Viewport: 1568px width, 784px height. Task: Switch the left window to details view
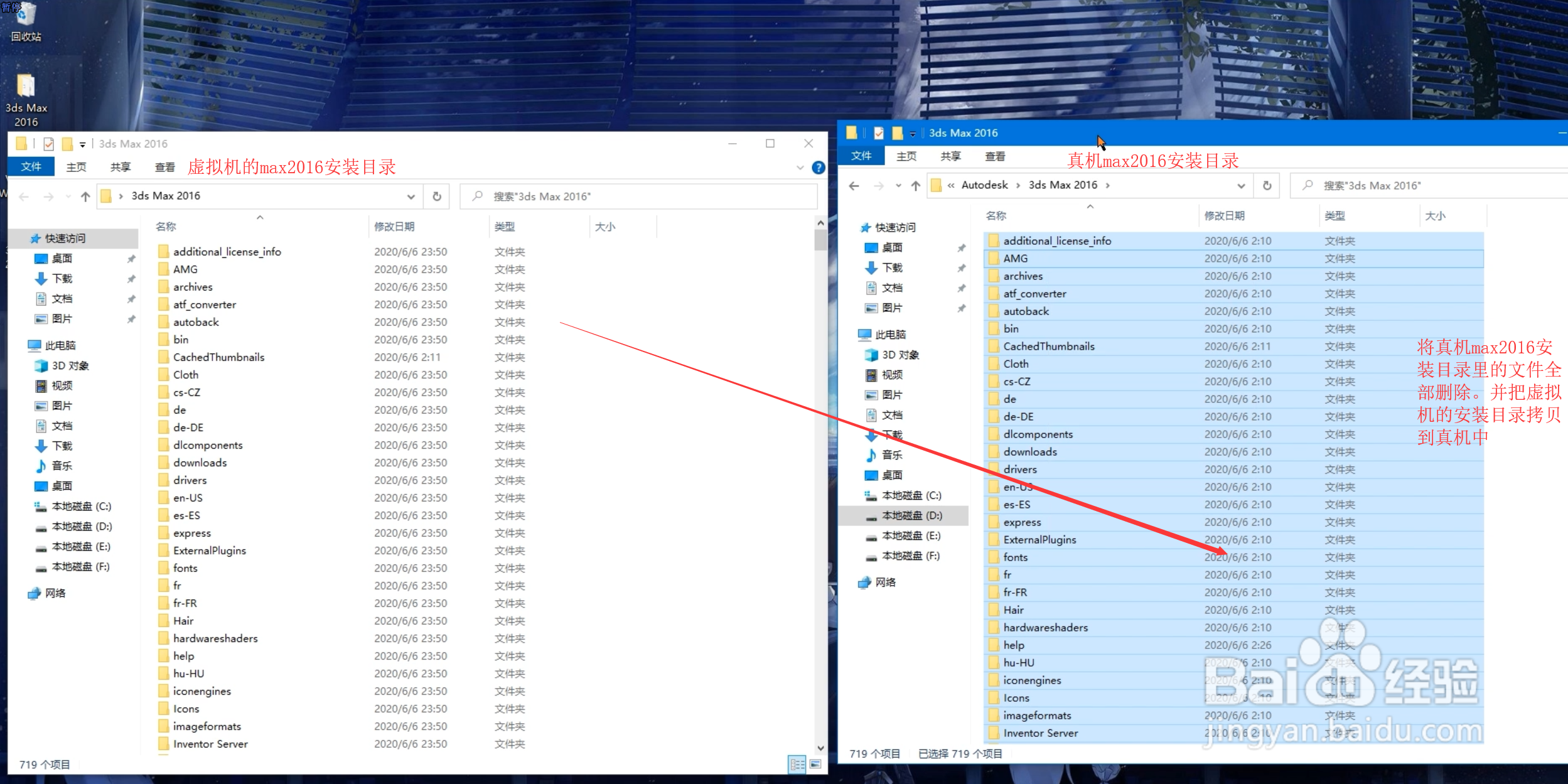click(797, 764)
